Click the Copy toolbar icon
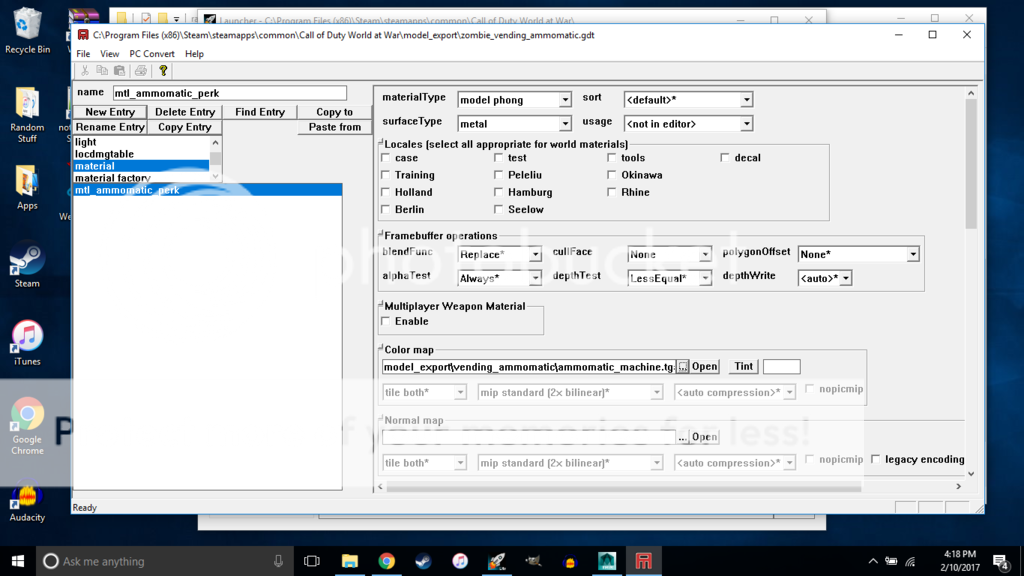Image resolution: width=1024 pixels, height=576 pixels. pyautogui.click(x=102, y=71)
